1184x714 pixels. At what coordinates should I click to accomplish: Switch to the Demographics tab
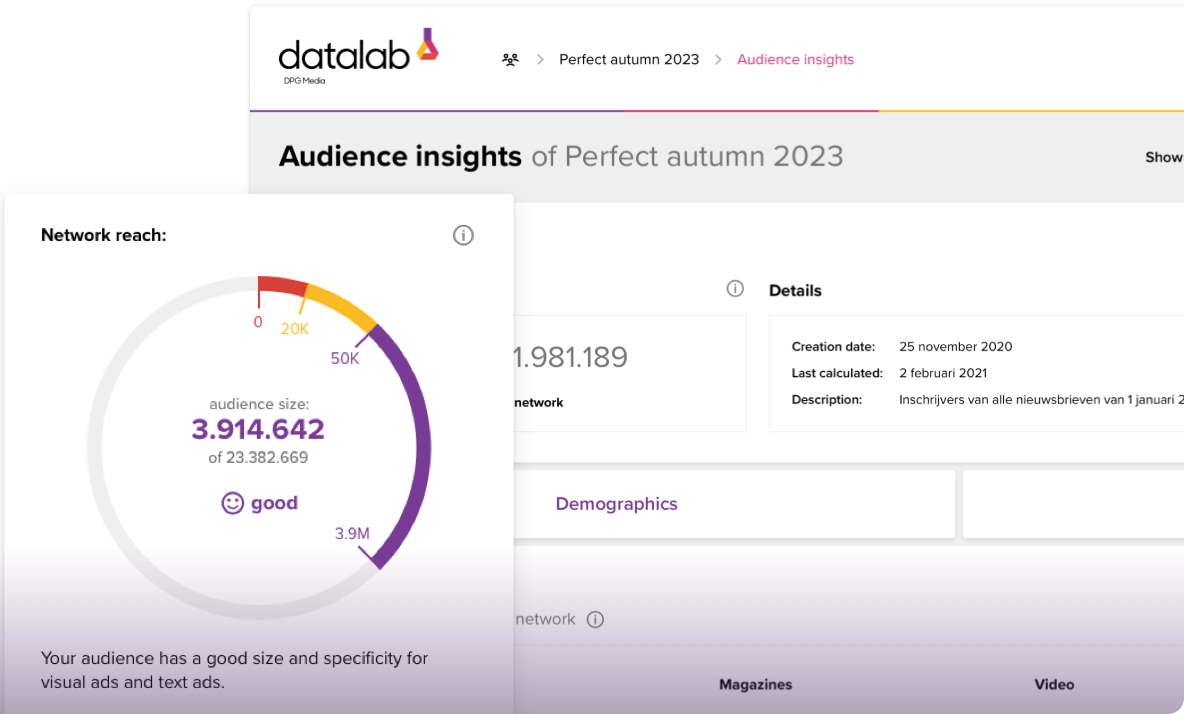(616, 503)
